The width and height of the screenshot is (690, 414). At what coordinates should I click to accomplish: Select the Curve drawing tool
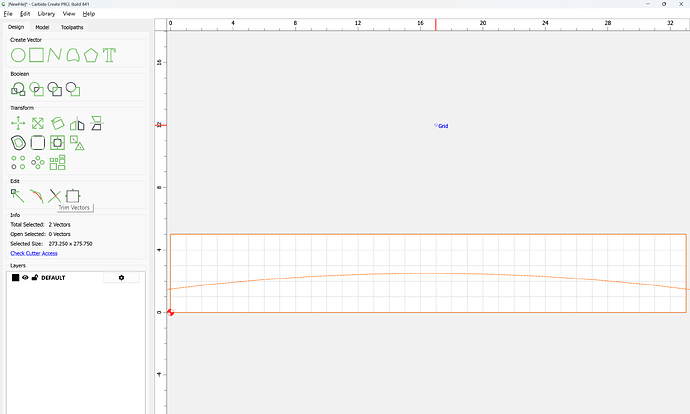click(73, 55)
